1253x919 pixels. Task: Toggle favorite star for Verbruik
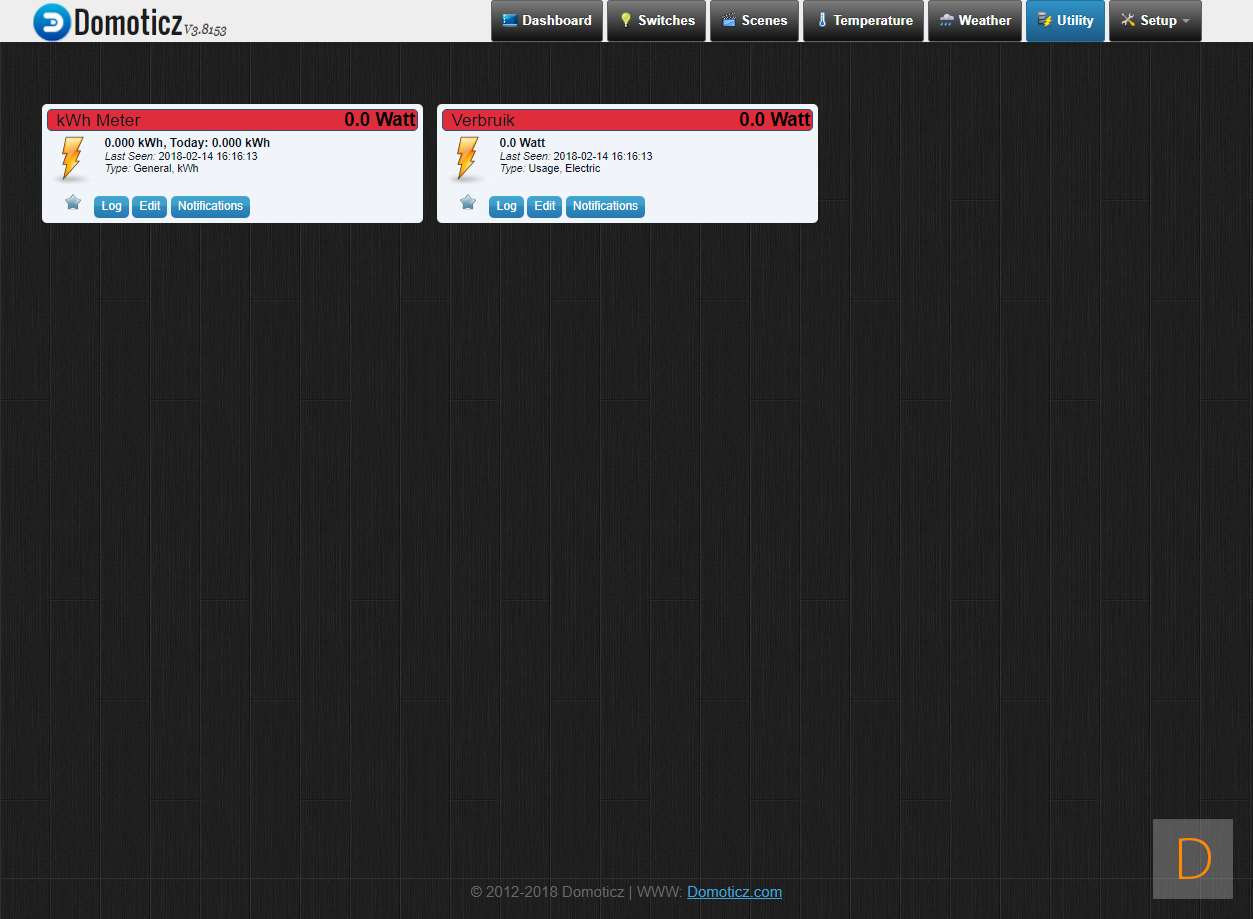[468, 203]
